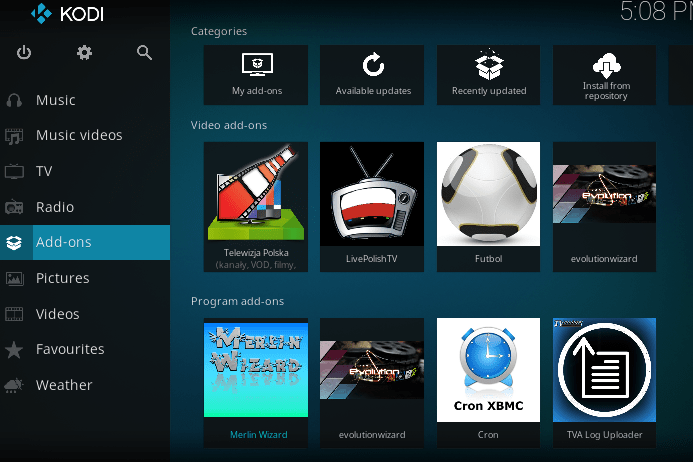
Task: Click the Favourites star icon
Action: [14, 349]
